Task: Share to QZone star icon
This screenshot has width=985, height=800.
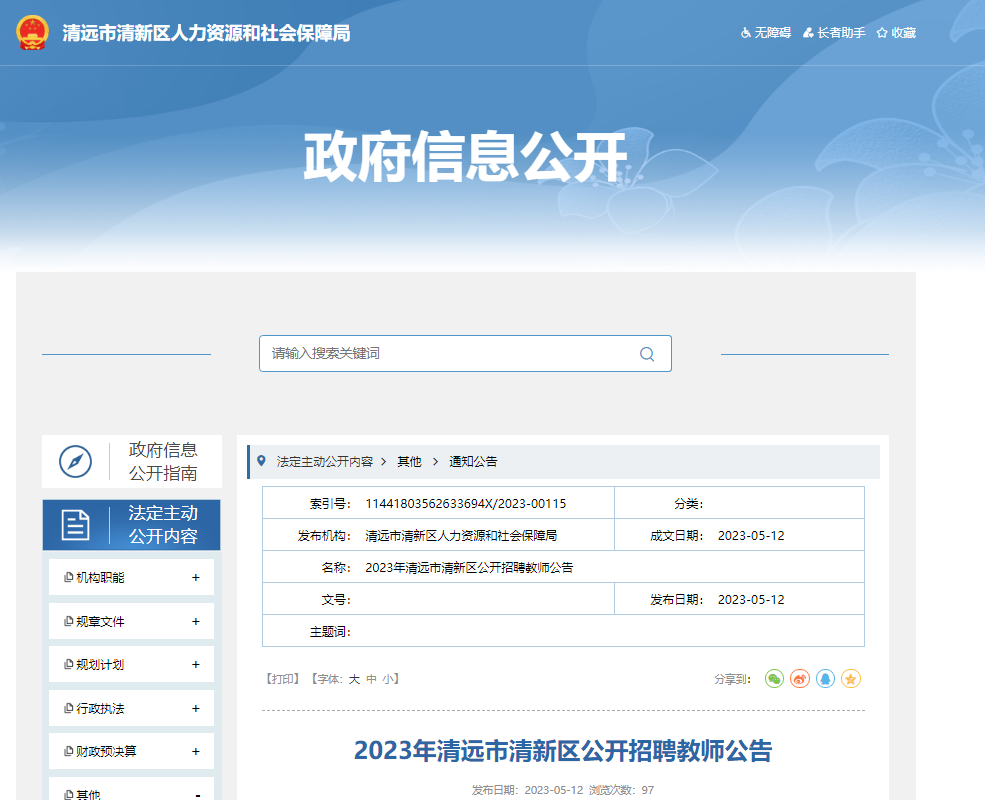Action: [851, 679]
